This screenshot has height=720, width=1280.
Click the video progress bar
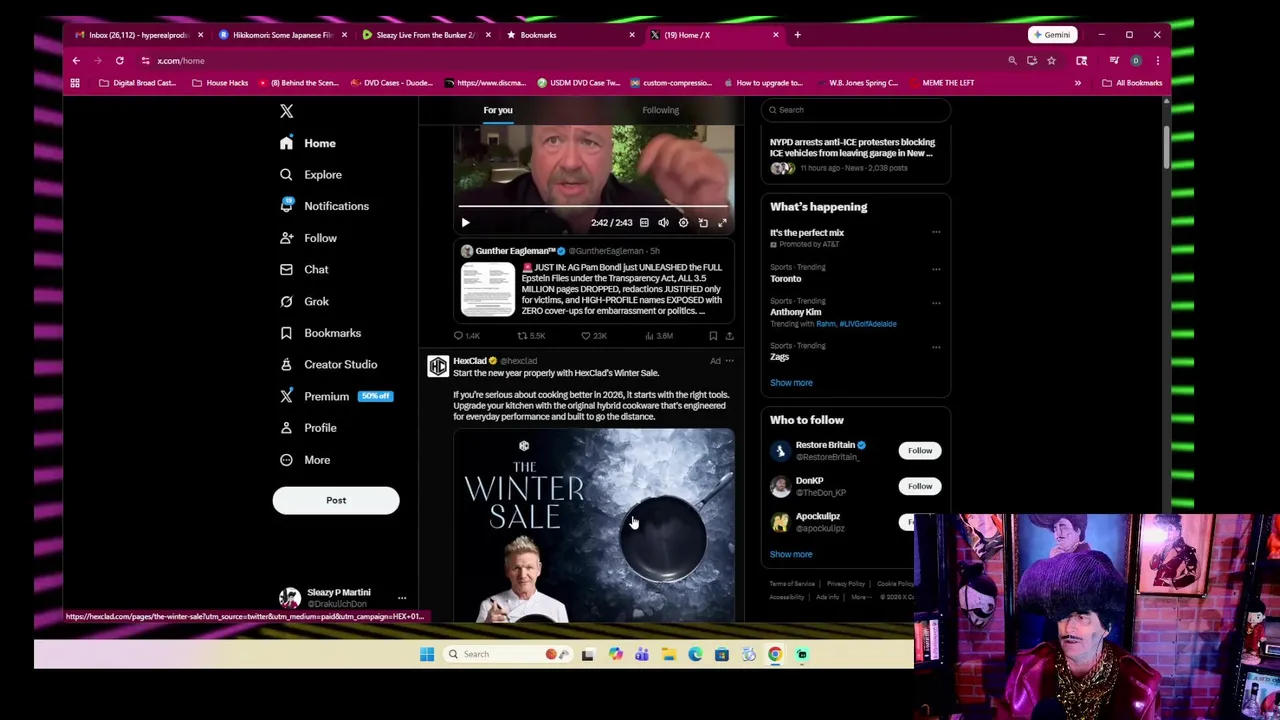click(594, 207)
